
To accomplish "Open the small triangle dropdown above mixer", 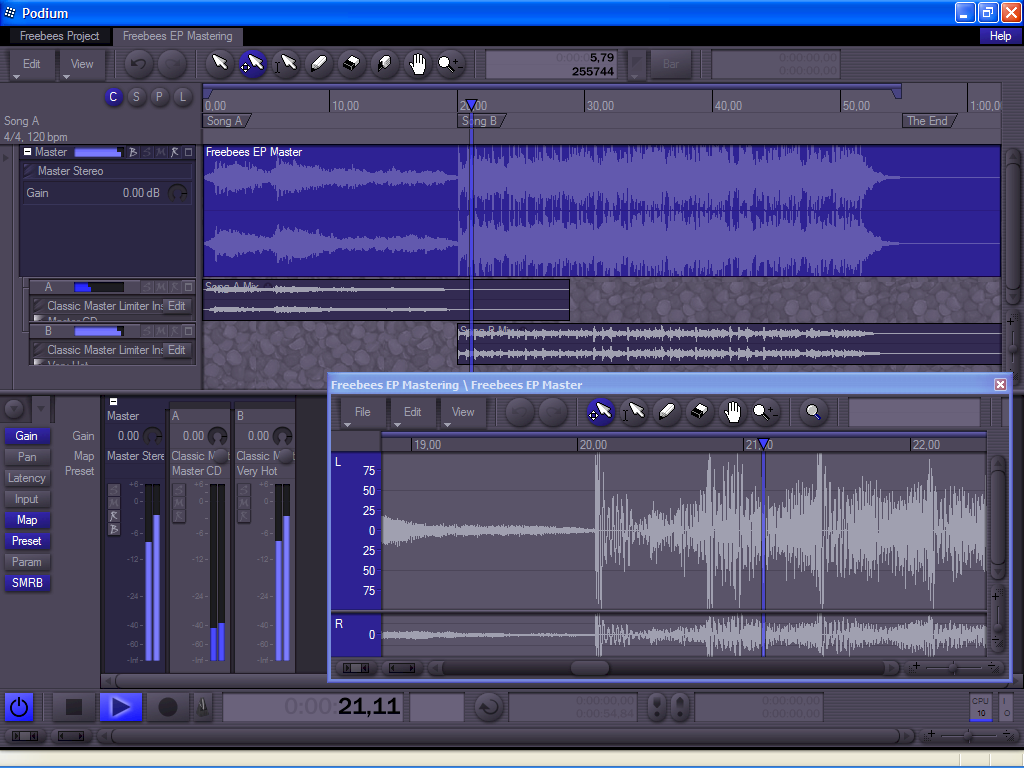I will click(40, 409).
